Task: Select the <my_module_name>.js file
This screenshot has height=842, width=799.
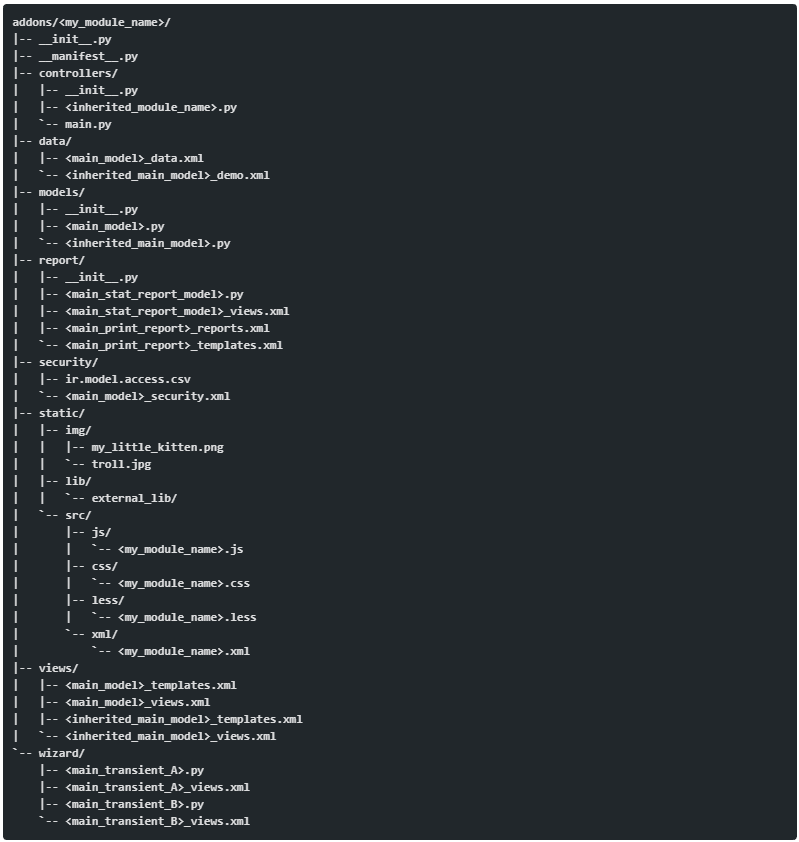Action: tap(180, 548)
